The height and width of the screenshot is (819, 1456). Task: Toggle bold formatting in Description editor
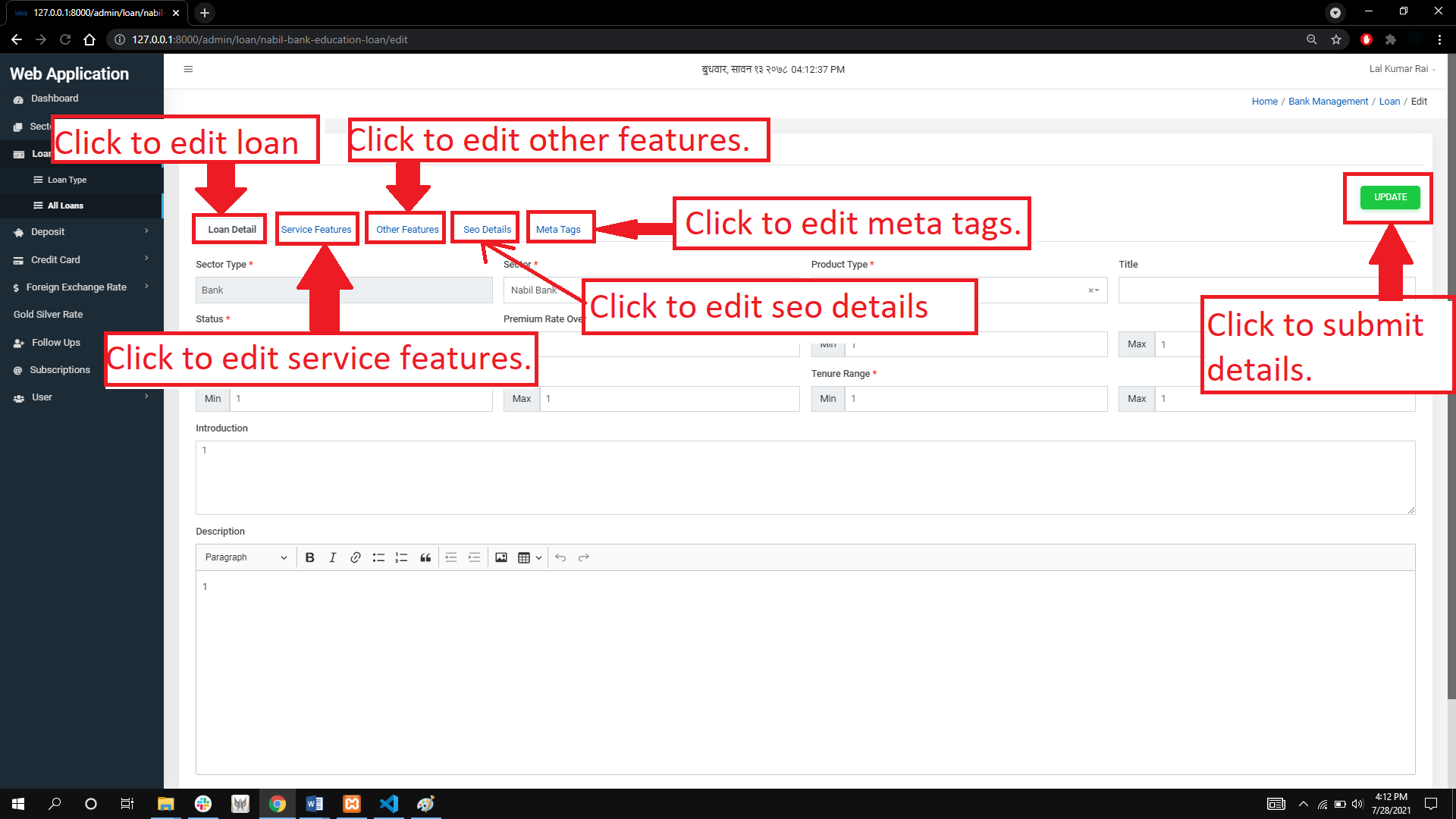[x=309, y=557]
